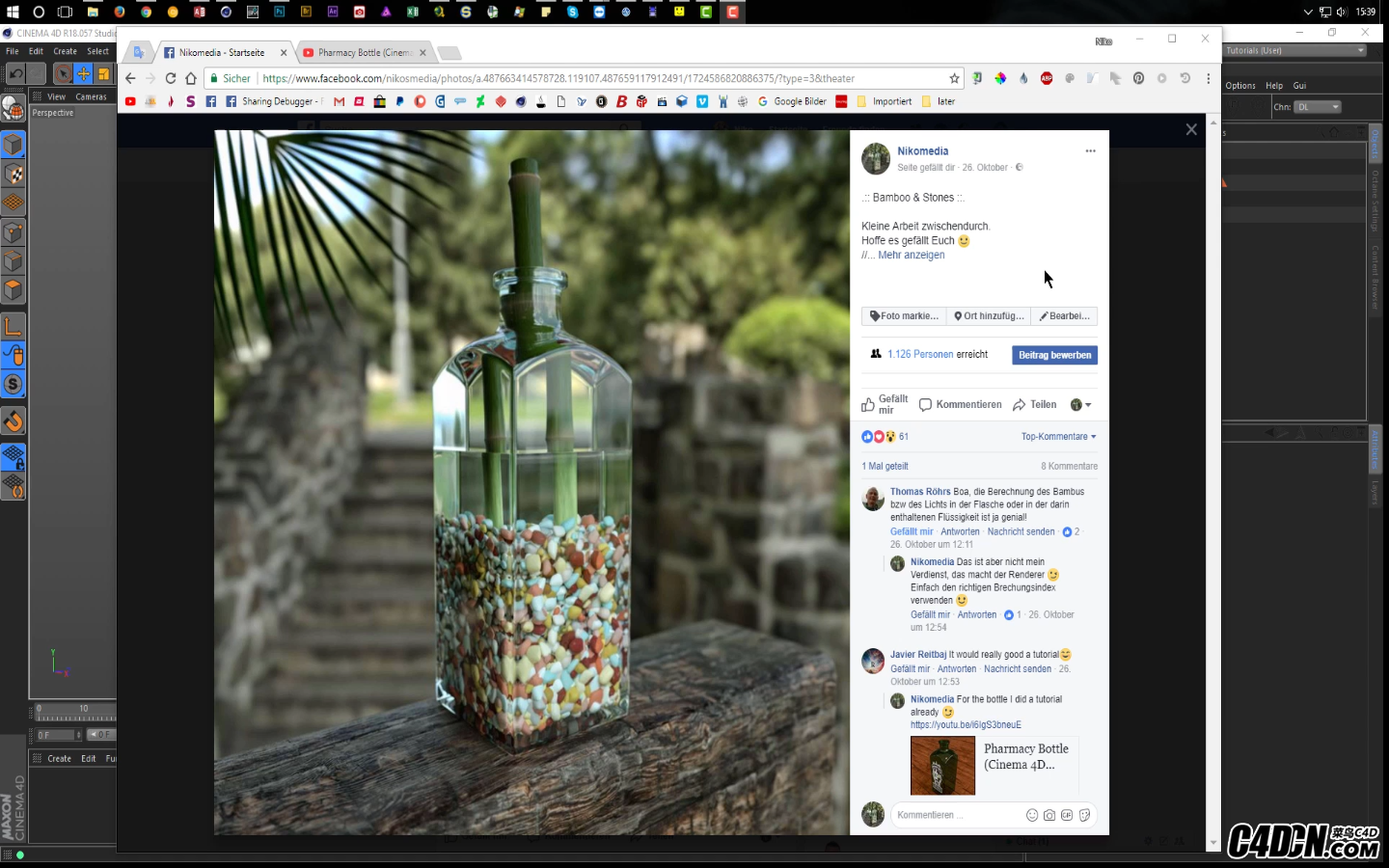Image resolution: width=1389 pixels, height=868 pixels.
Task: Click the Kommentieren comment input field
Action: point(992,815)
